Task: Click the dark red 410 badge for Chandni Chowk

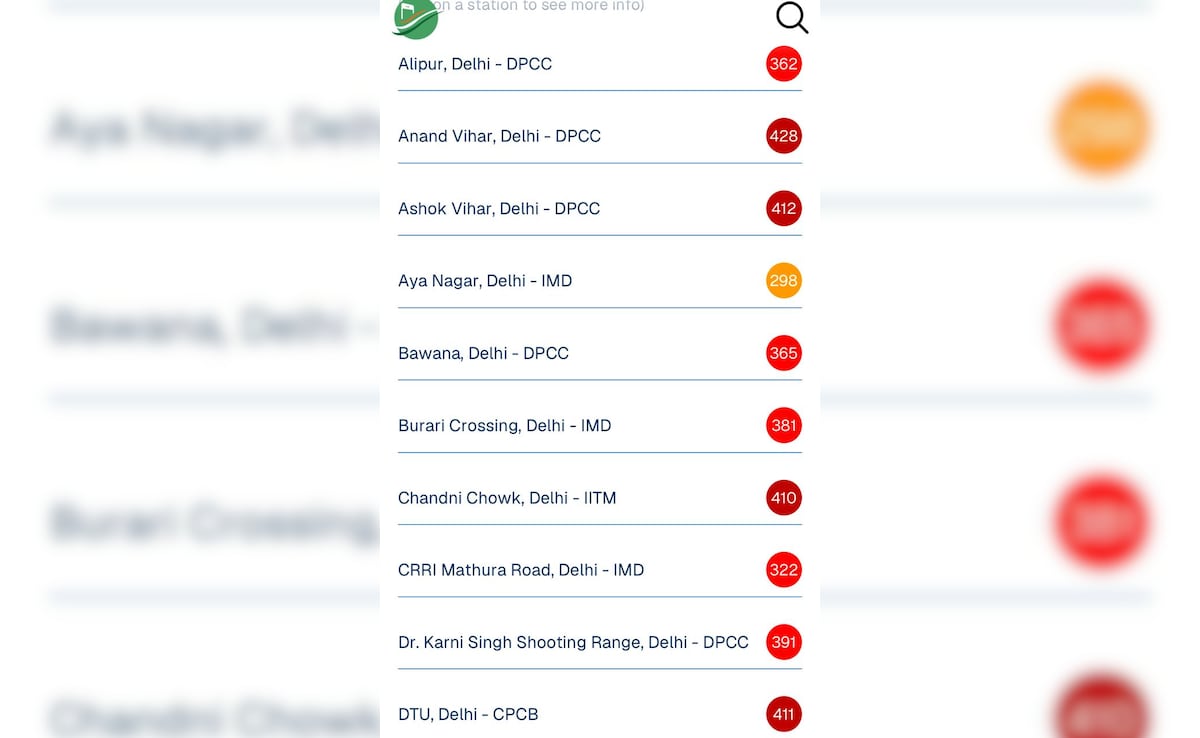Action: point(784,497)
